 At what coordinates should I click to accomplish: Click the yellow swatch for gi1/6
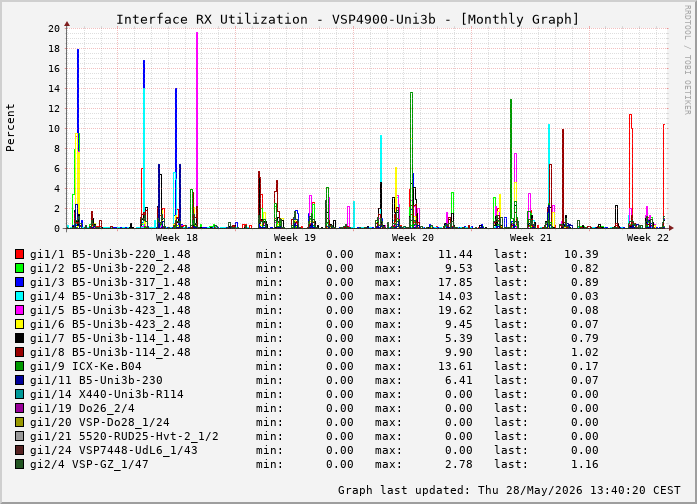19,324
